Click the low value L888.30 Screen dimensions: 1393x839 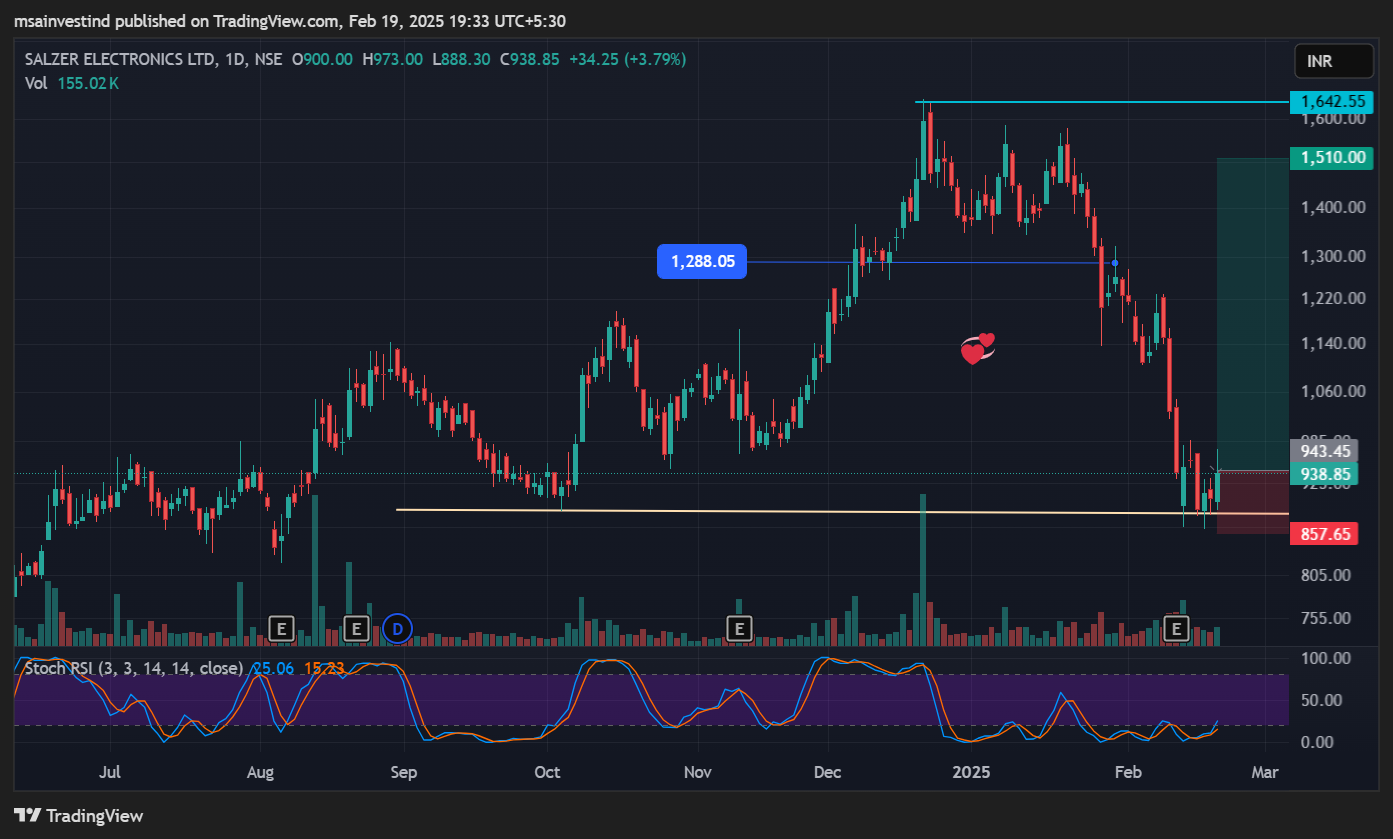pyautogui.click(x=461, y=59)
